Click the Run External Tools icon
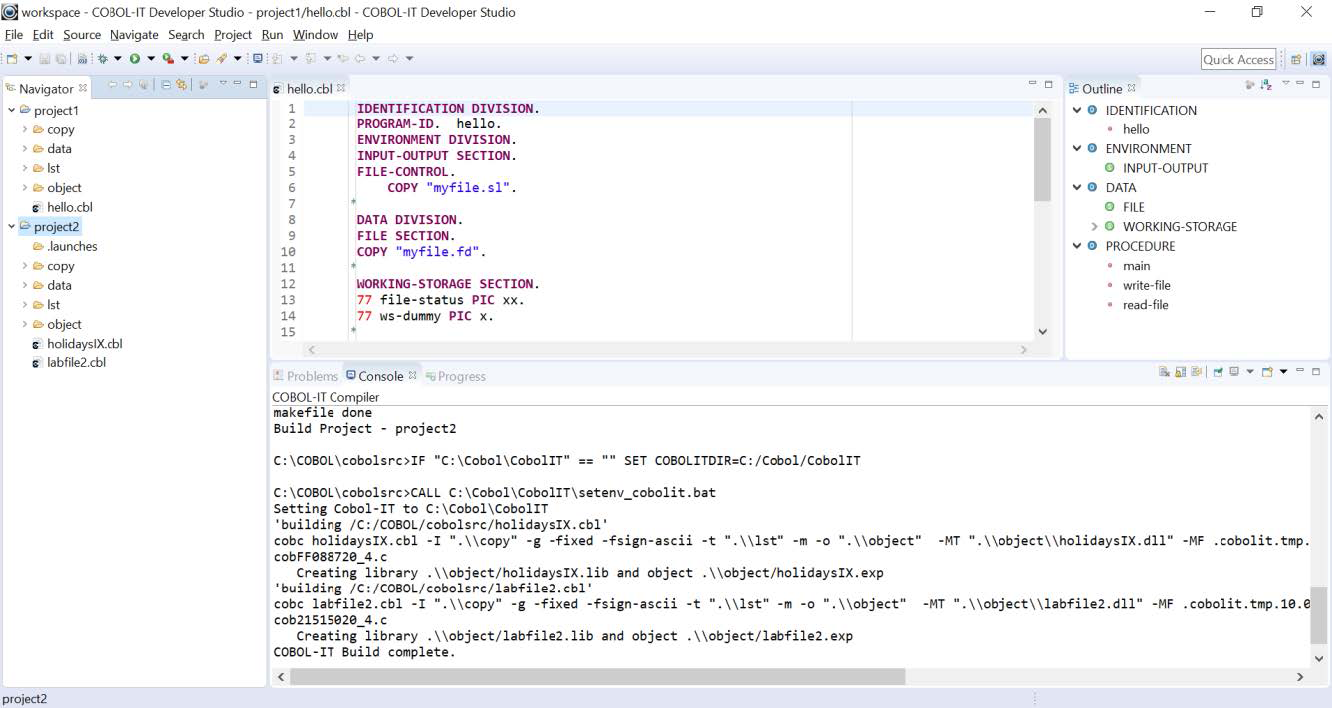The width and height of the screenshot is (1332, 708). pyautogui.click(x=168, y=59)
